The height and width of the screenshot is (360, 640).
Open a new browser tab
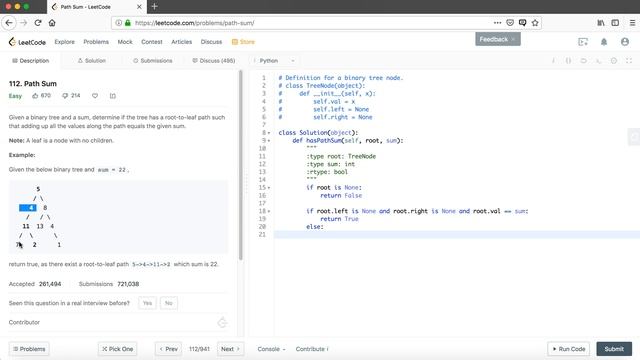pyautogui.click(x=154, y=7)
